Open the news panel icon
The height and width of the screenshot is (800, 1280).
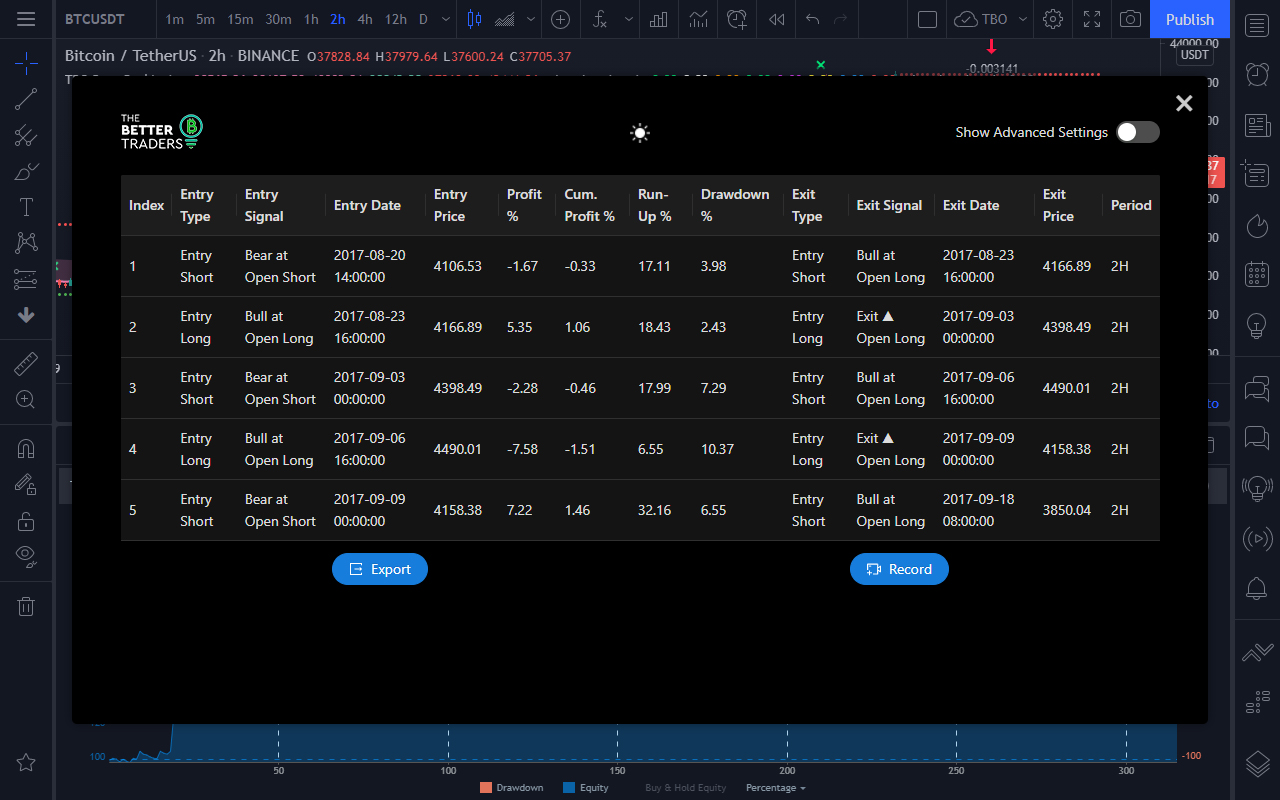pyautogui.click(x=1257, y=125)
